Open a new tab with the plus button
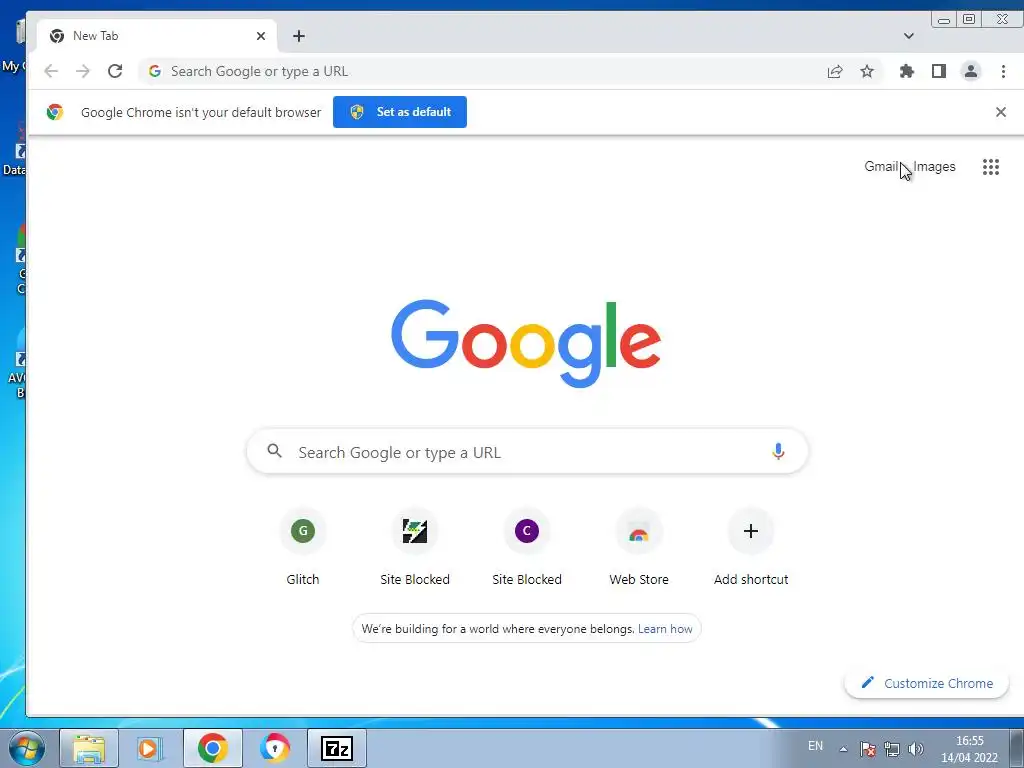The height and width of the screenshot is (768, 1024). [298, 36]
